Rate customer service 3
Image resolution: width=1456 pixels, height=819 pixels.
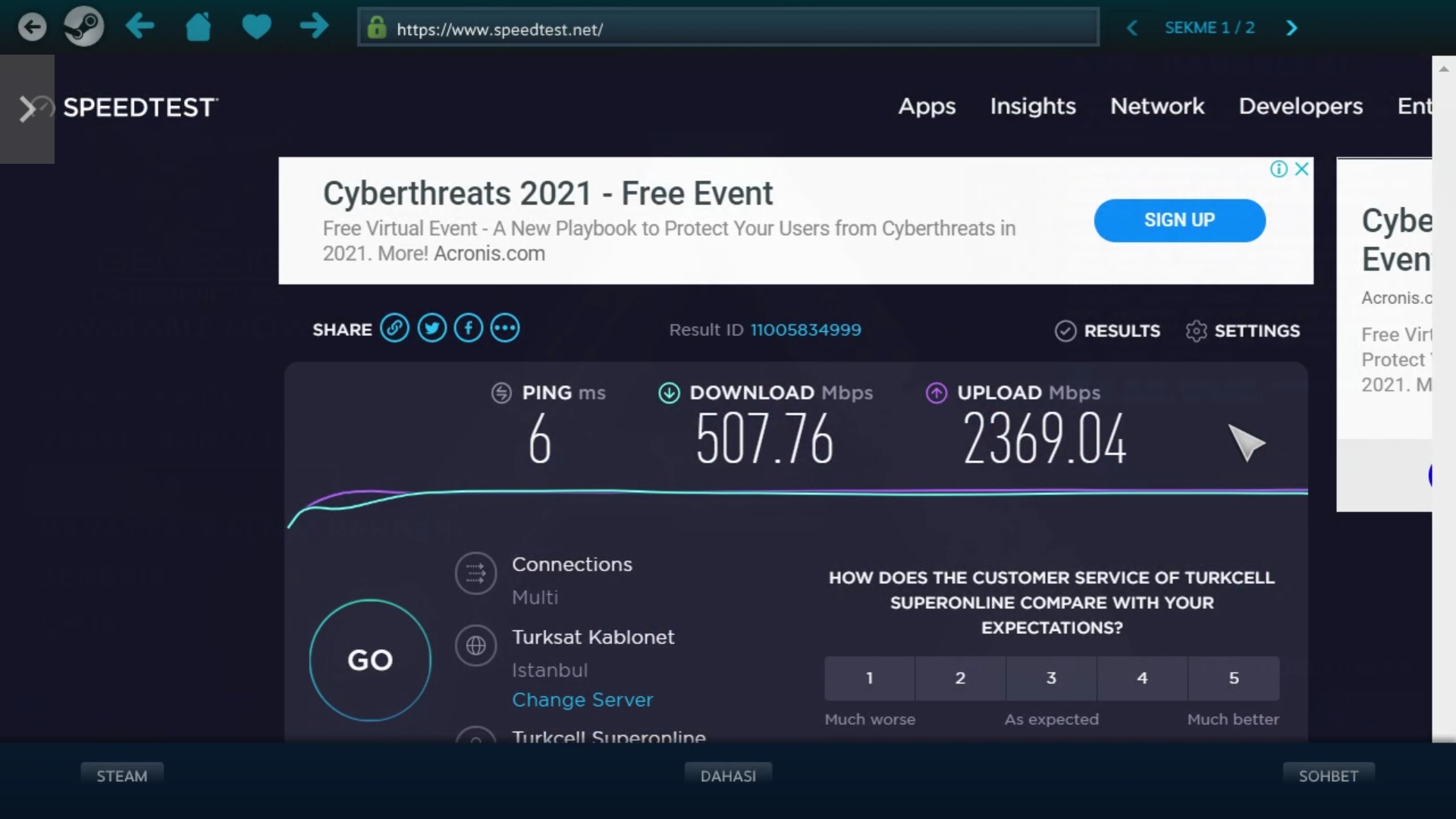(1051, 679)
